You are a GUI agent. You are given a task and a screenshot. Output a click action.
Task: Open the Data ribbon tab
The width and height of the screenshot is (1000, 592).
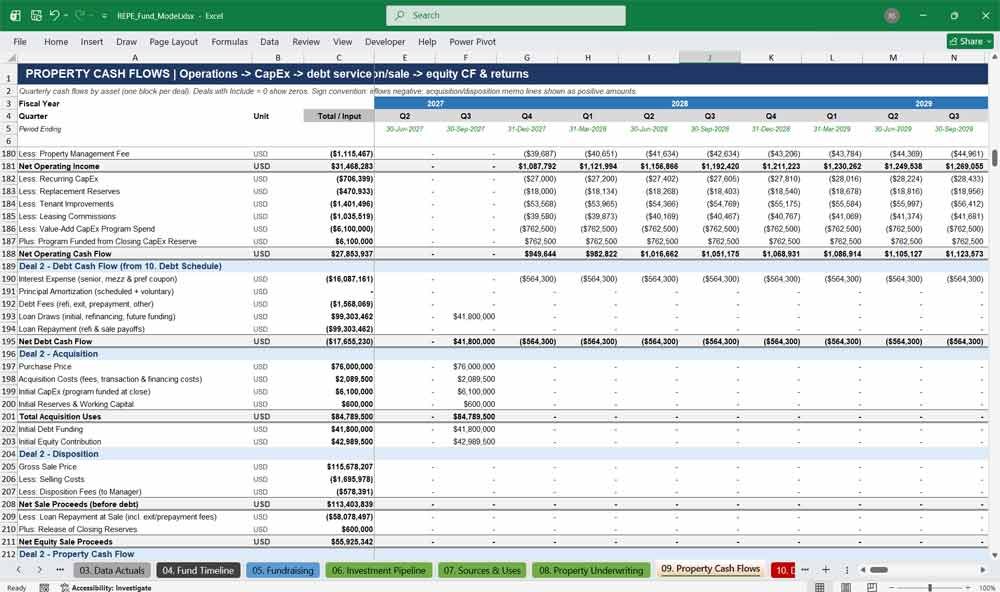(x=269, y=41)
